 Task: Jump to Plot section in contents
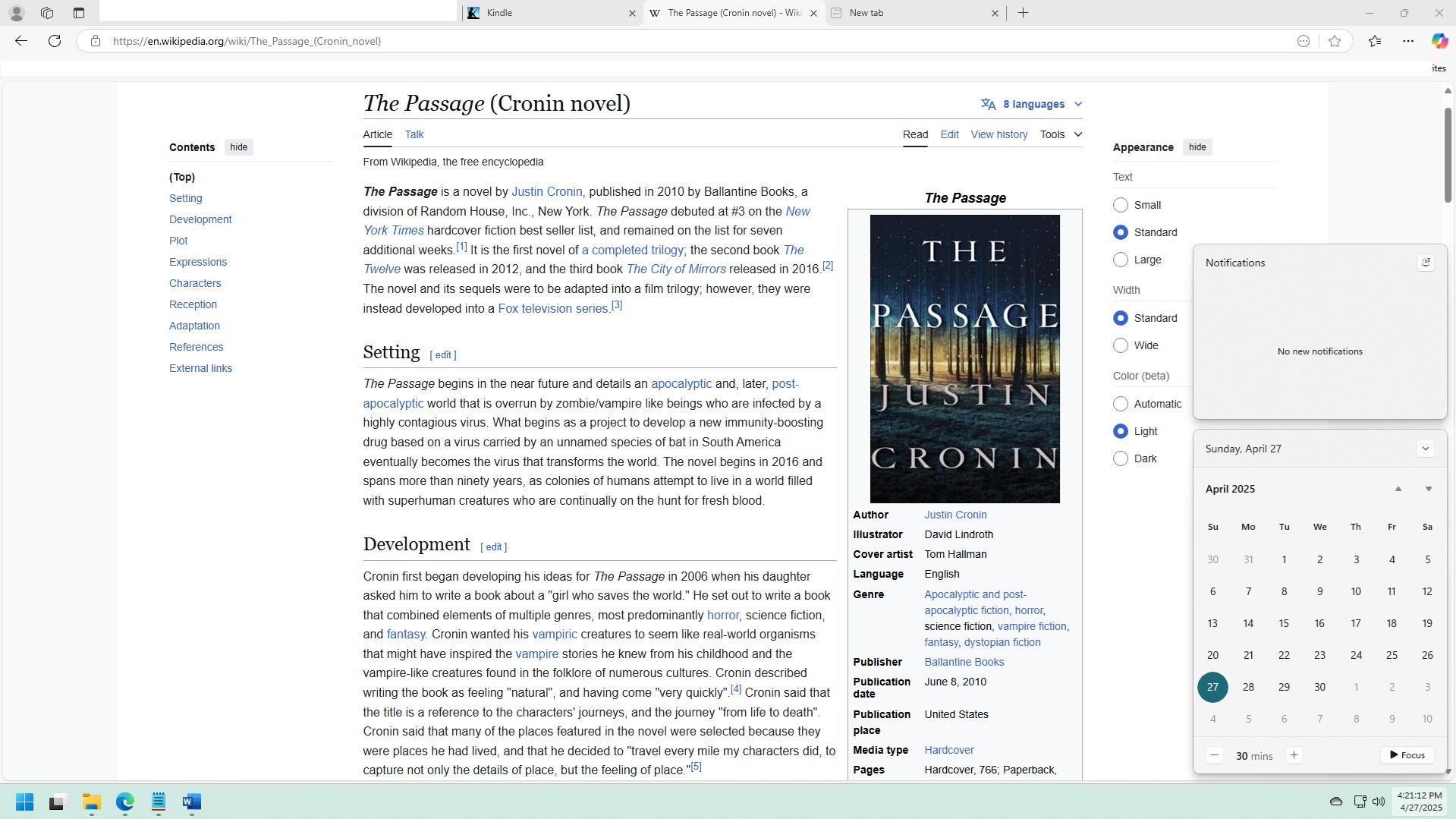pos(178,241)
